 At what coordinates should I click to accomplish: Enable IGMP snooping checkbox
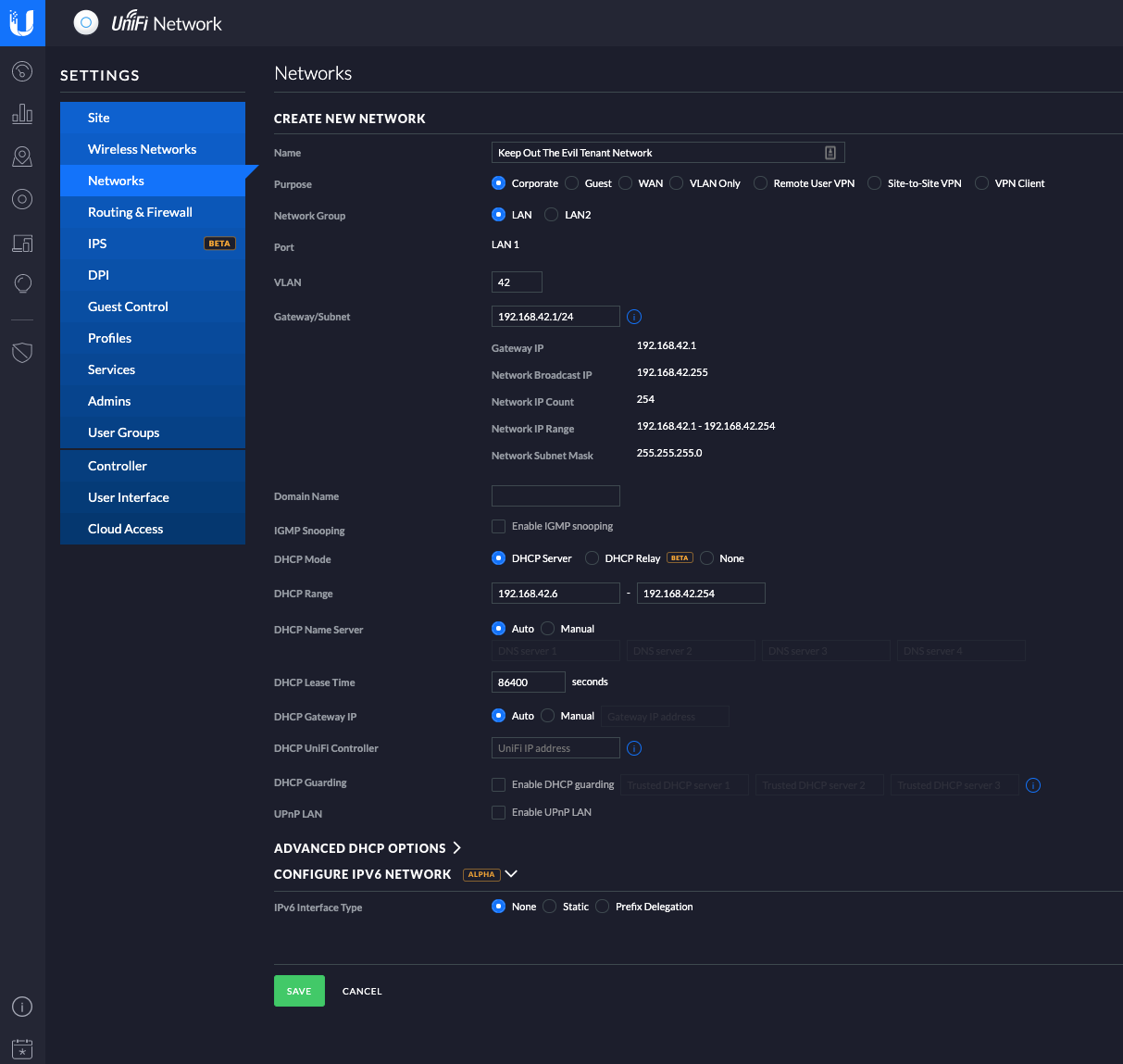tap(498, 527)
